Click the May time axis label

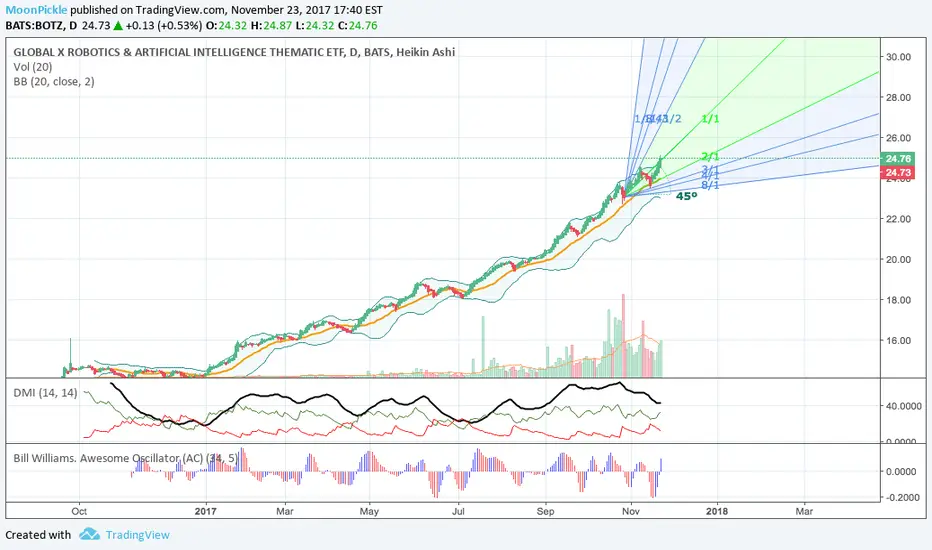coord(369,511)
